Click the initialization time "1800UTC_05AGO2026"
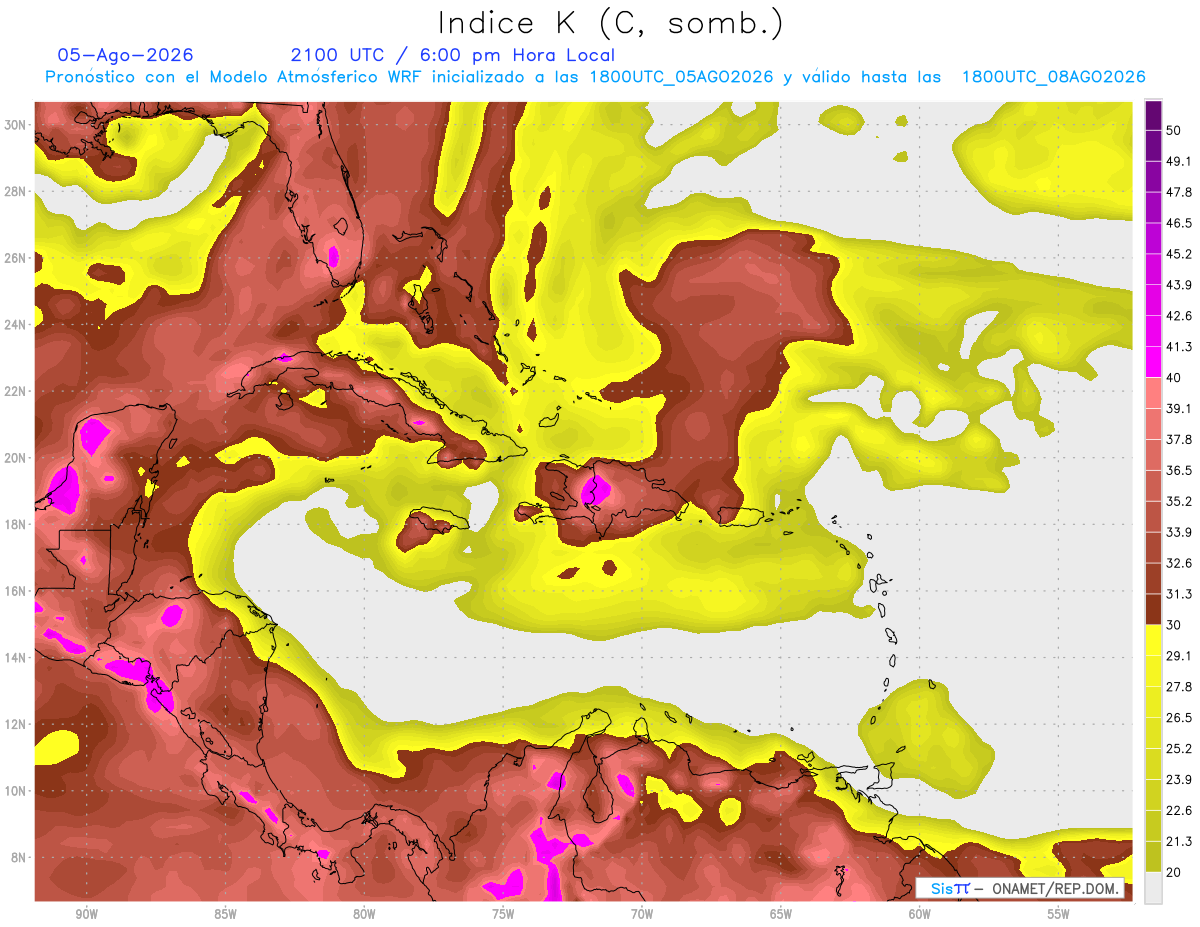This screenshot has width=1200, height=927. point(681,77)
